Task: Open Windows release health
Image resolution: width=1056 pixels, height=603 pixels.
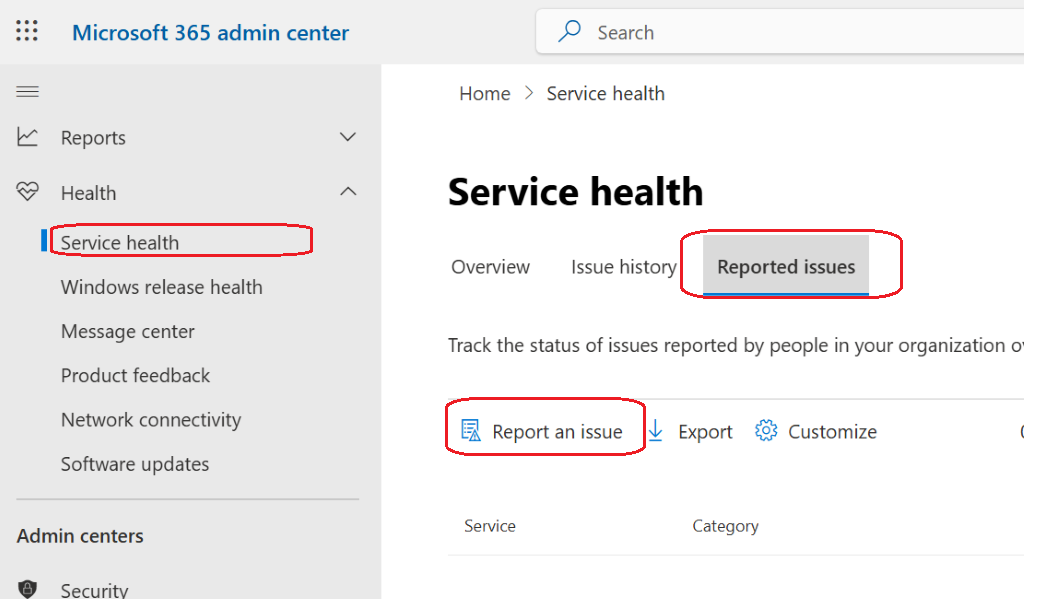Action: (x=162, y=287)
